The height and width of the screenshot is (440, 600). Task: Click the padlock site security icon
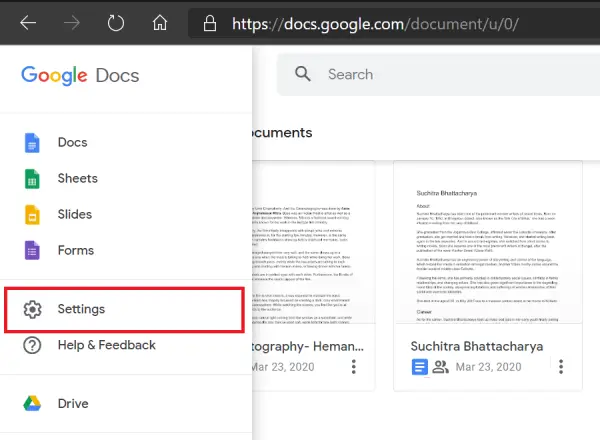pyautogui.click(x=210, y=23)
